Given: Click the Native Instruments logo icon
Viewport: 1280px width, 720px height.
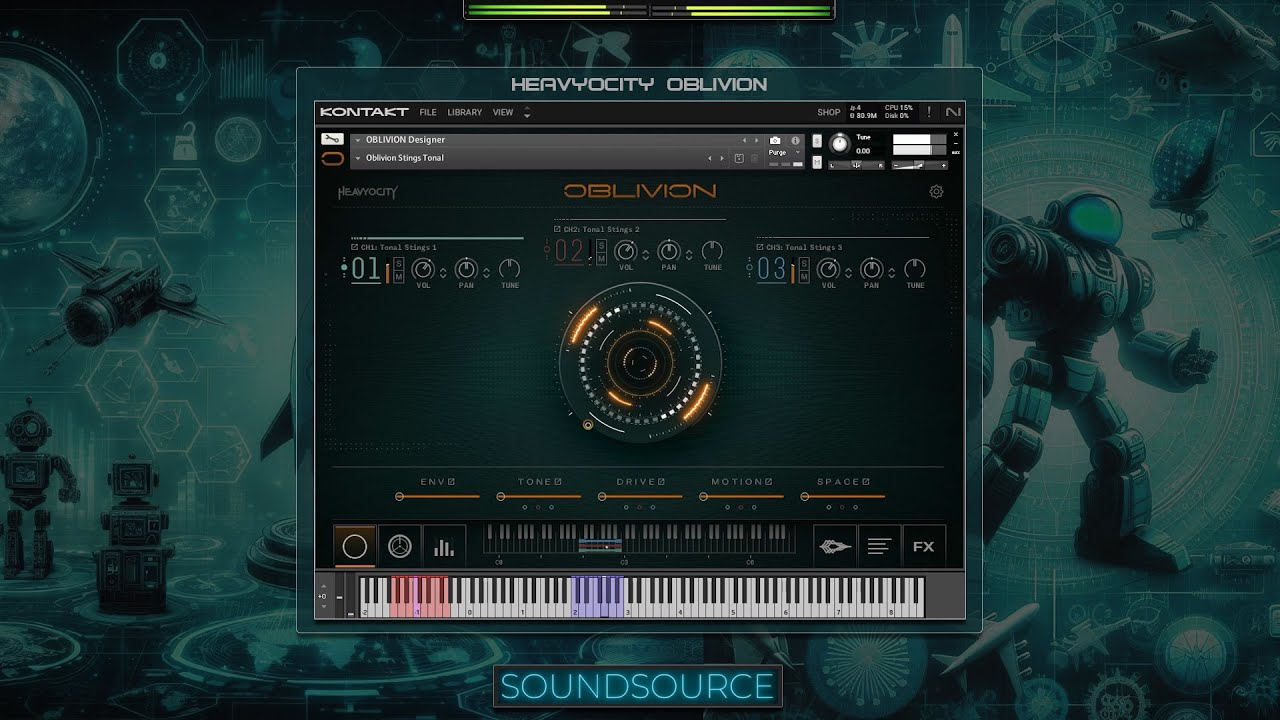Looking at the screenshot, I should click(x=952, y=112).
